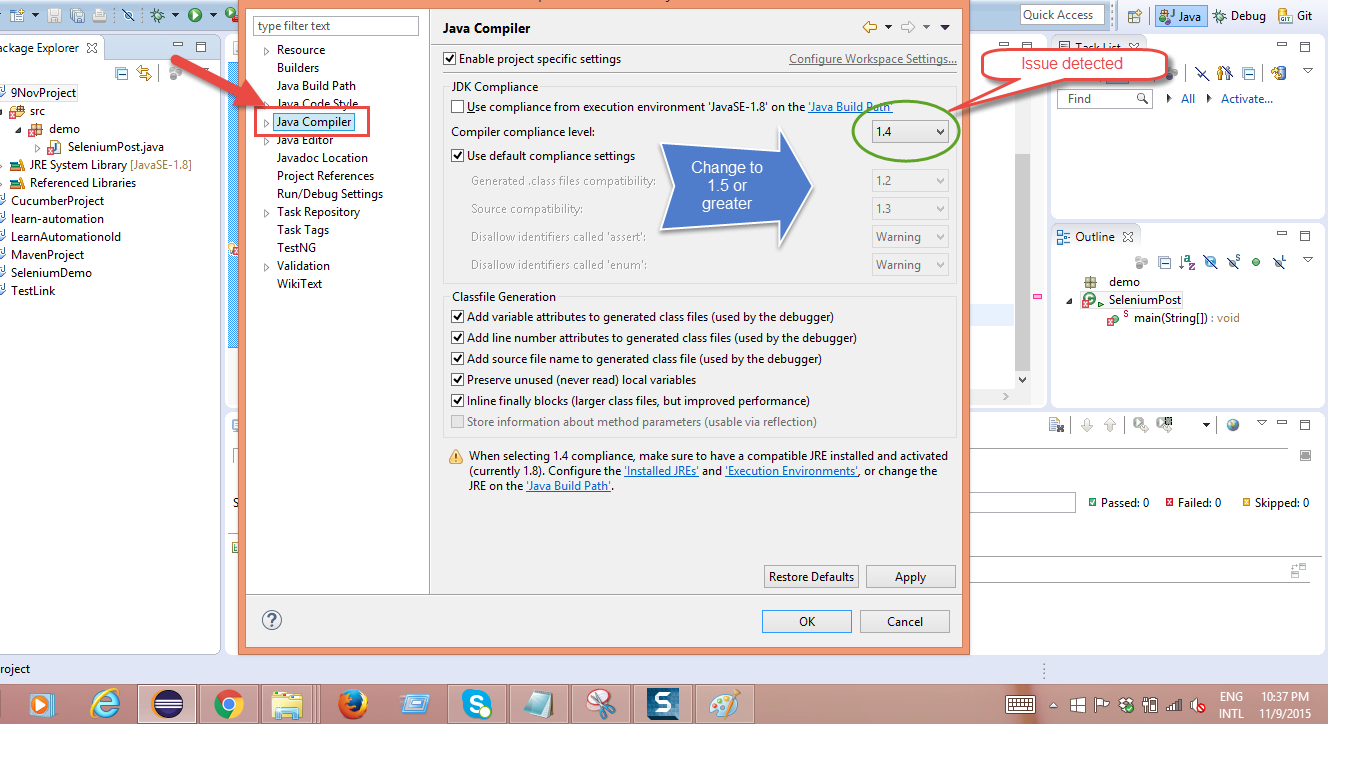Click the Debug bug icon in toolbar
Image resolution: width=1366 pixels, height=768 pixels.
pyautogui.click(x=157, y=15)
